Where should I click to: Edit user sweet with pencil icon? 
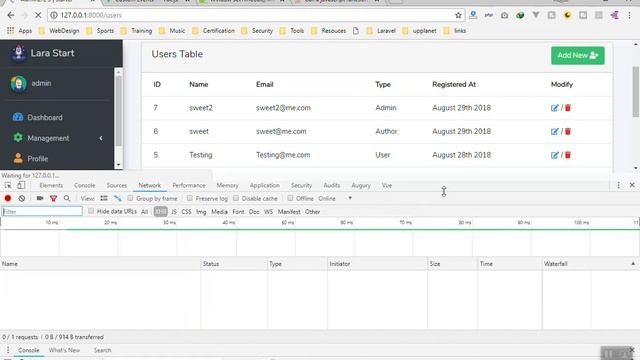tap(554, 131)
